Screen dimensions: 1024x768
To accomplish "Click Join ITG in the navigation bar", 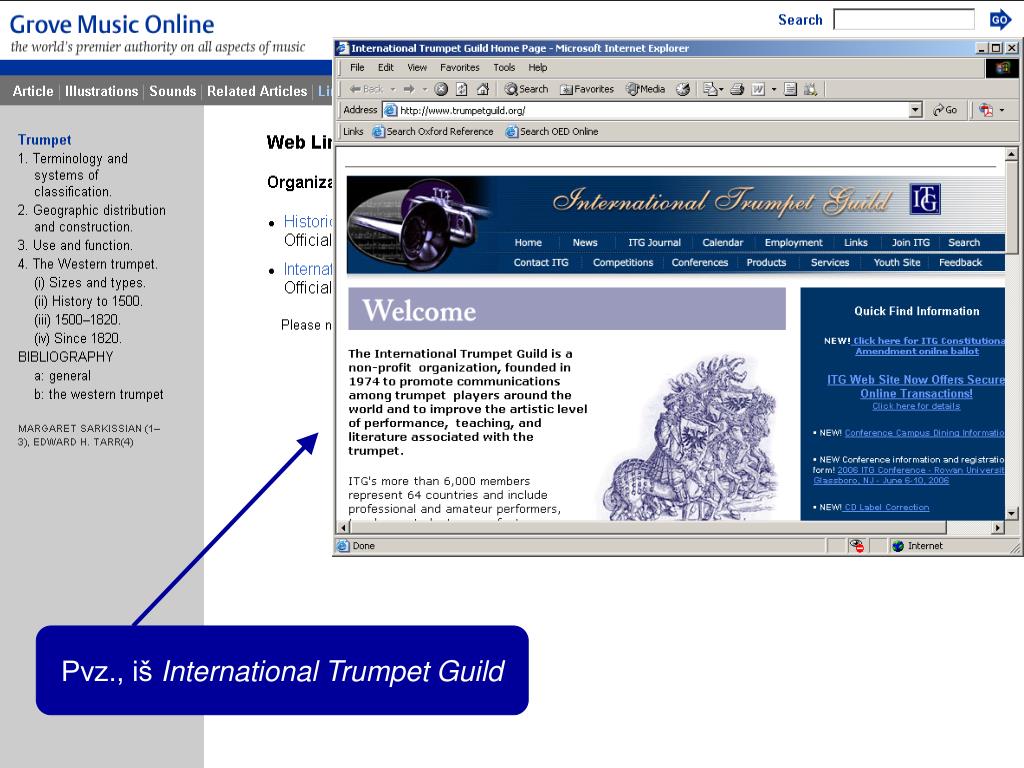I will point(910,242).
